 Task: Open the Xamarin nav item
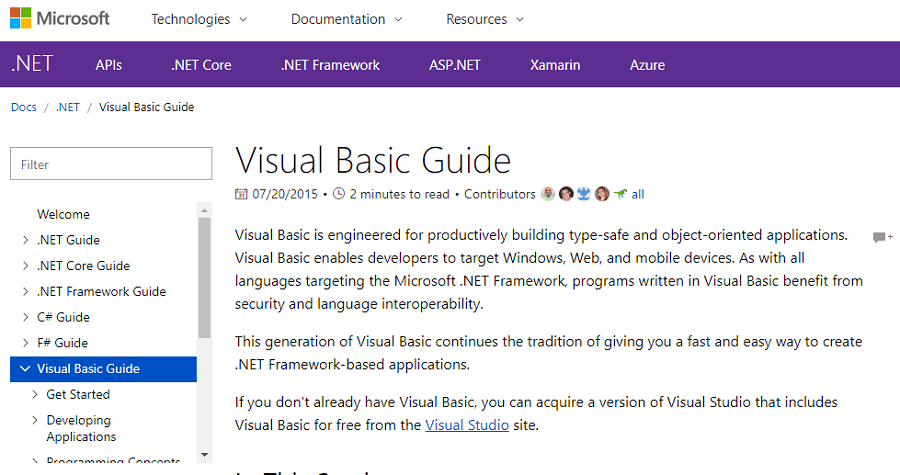(555, 65)
